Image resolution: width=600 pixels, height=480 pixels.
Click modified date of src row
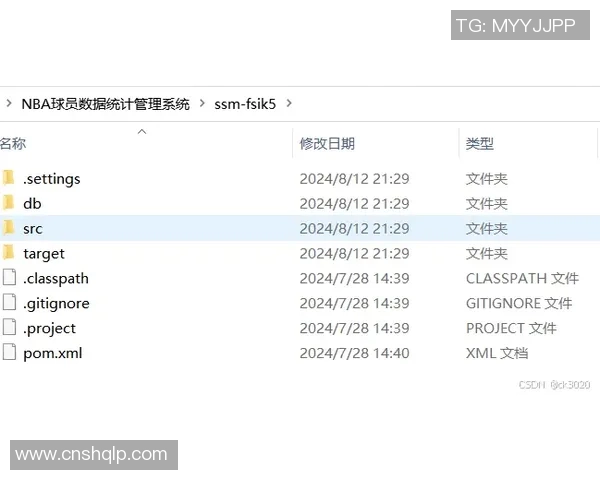point(354,229)
